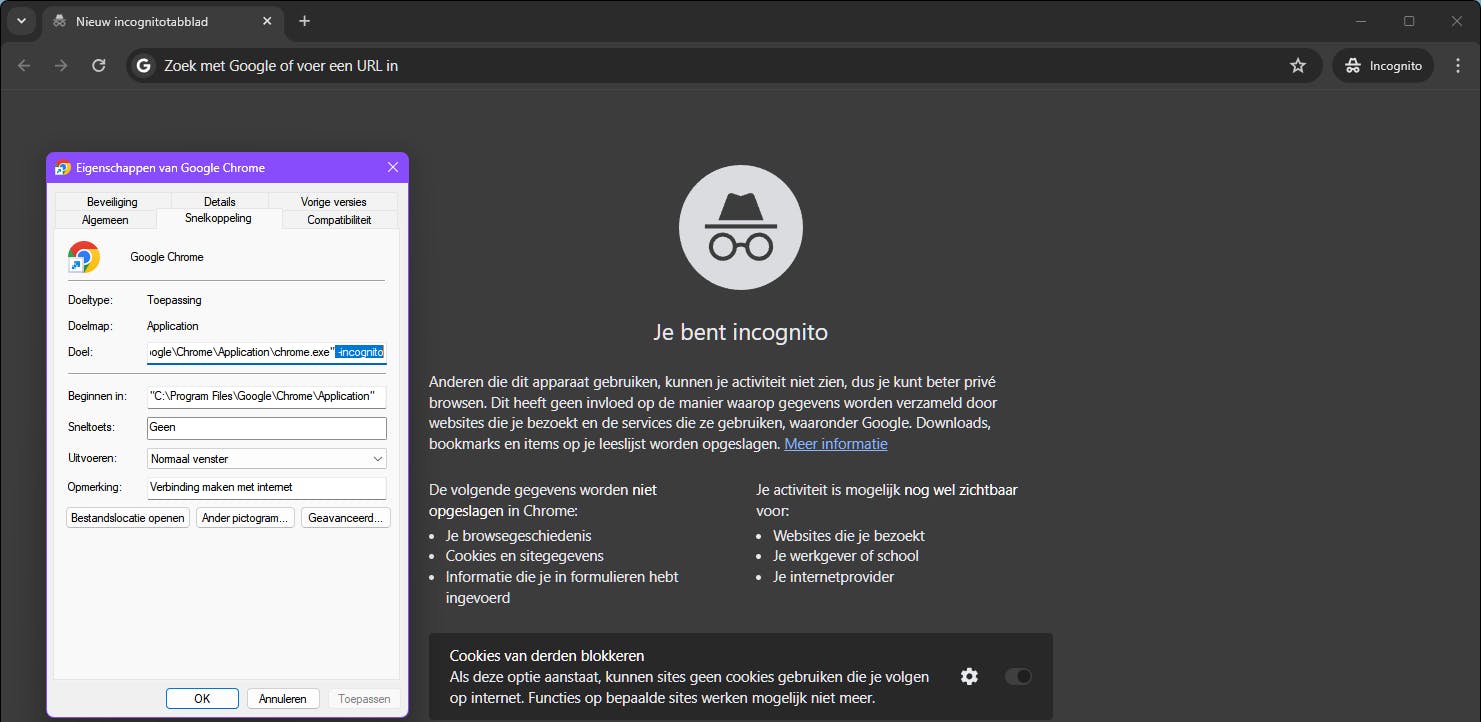Viewport: 1481px width, 722px height.
Task: Click the "Cookies en sitegegevens" list item
Action: (x=525, y=556)
